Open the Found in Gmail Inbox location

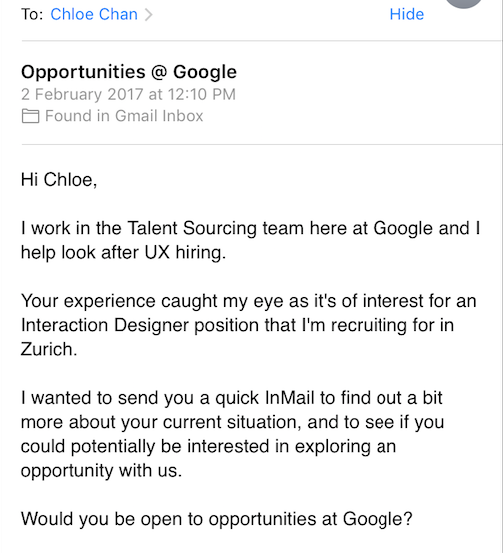point(124,116)
